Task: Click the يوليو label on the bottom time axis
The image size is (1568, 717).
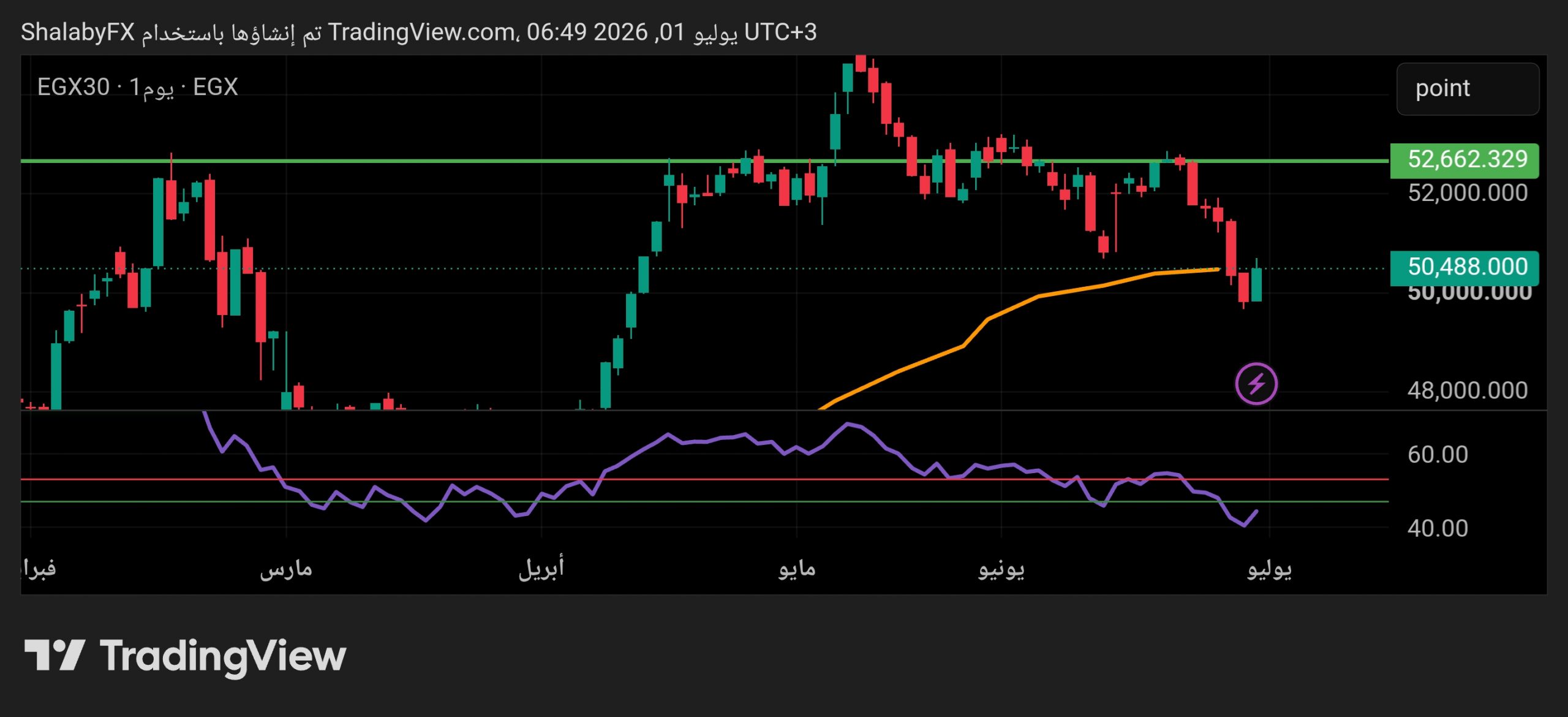Action: 1270,570
